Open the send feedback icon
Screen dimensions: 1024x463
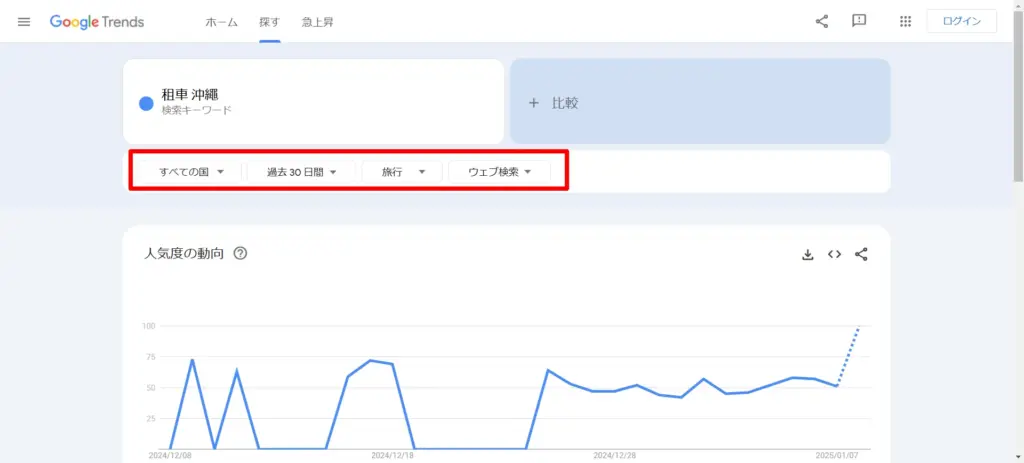pyautogui.click(x=859, y=21)
